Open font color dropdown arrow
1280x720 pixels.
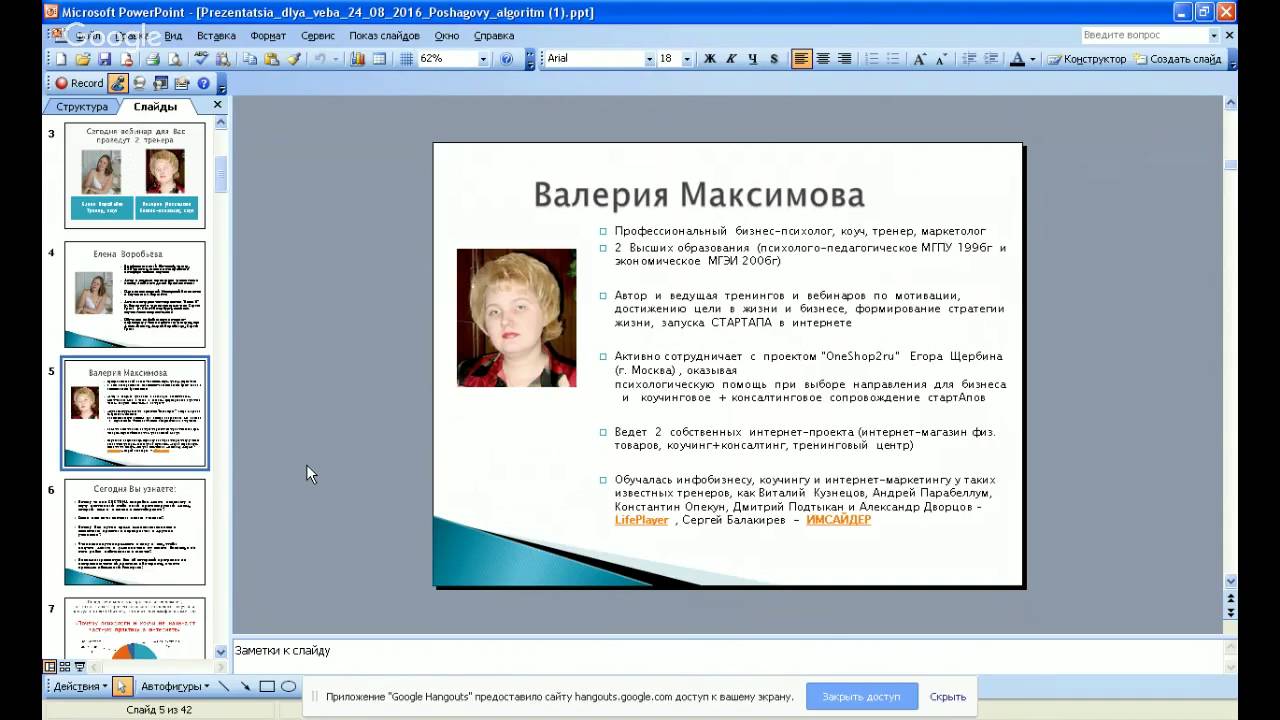[x=1033, y=59]
